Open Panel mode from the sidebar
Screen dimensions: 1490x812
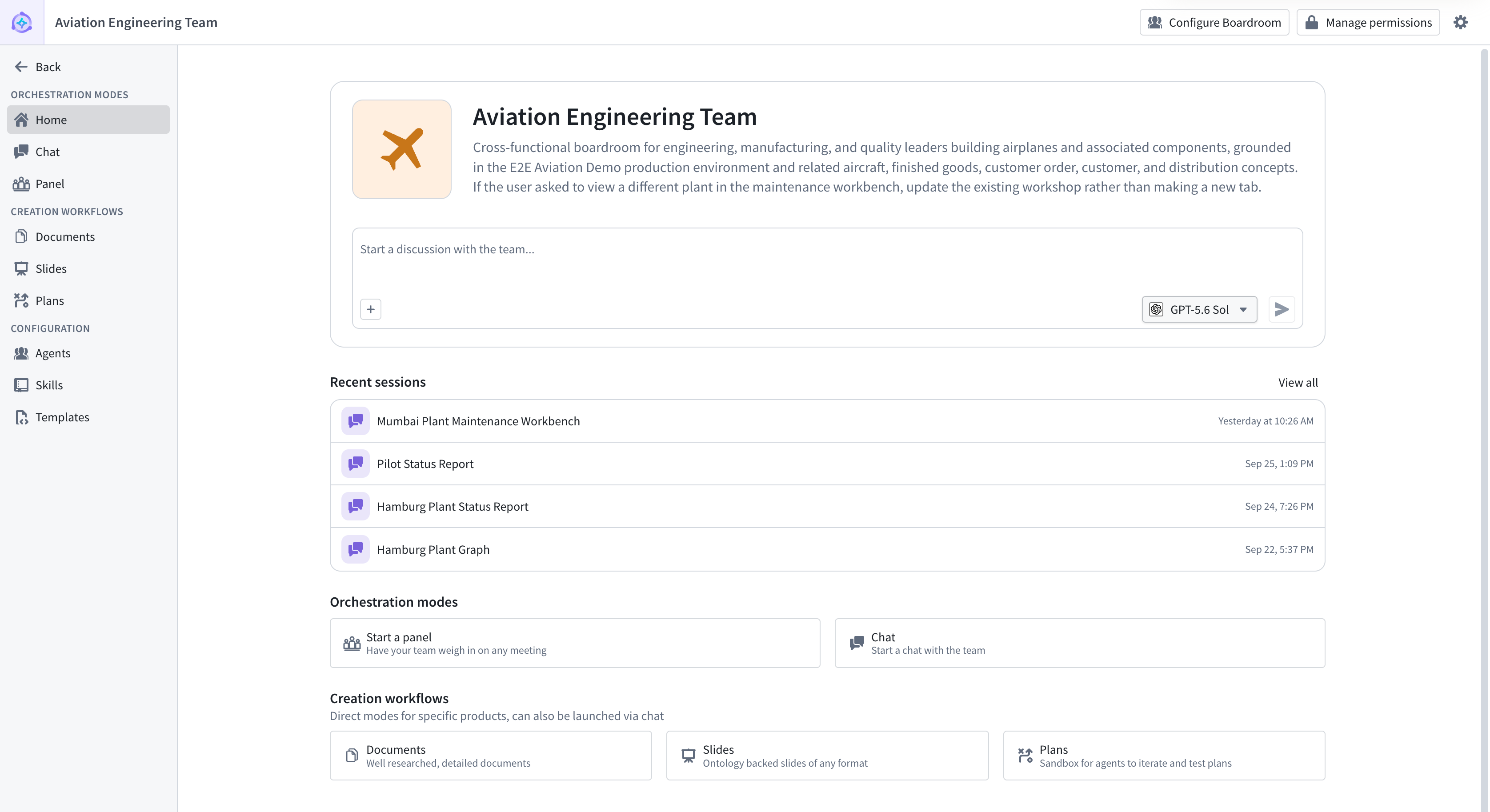pyautogui.click(x=88, y=184)
